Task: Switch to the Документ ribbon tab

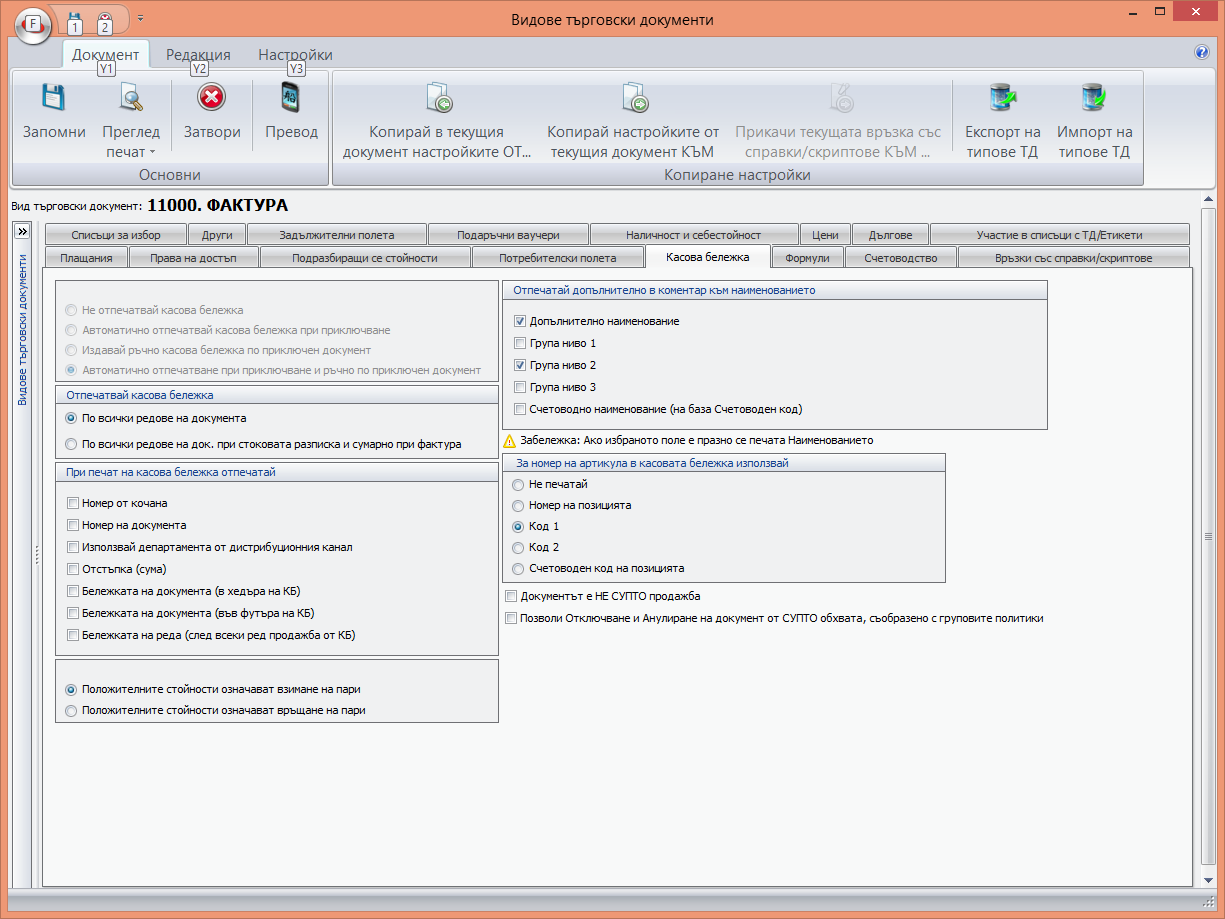Action: [106, 54]
